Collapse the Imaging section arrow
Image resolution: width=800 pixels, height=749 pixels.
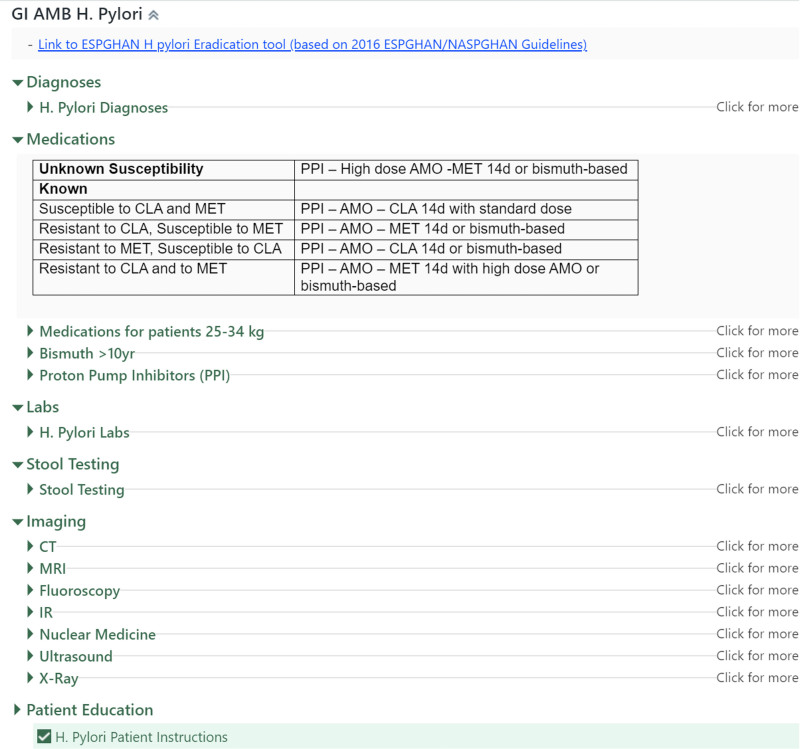(x=18, y=521)
